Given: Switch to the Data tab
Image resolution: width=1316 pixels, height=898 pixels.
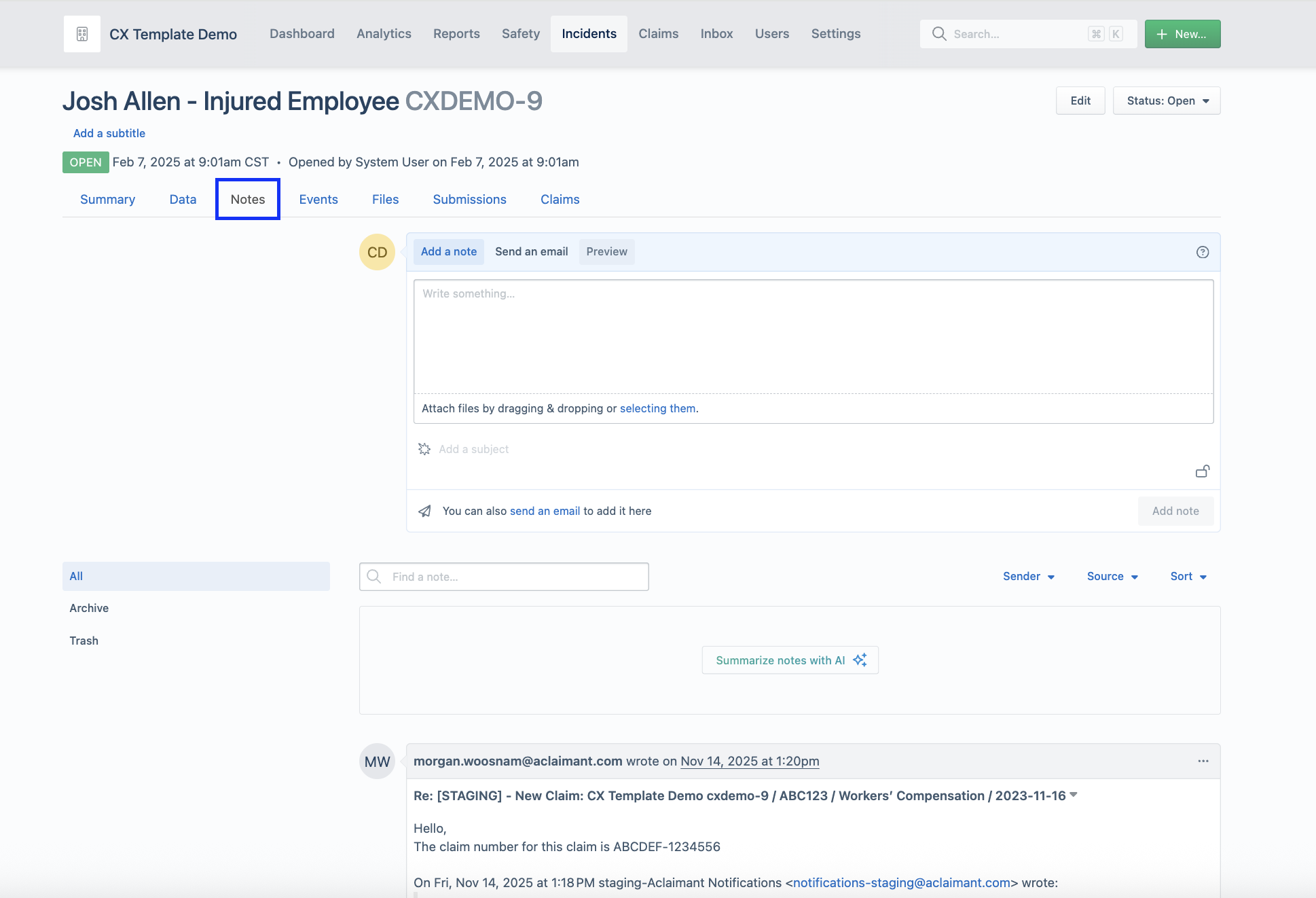Looking at the screenshot, I should (x=183, y=199).
